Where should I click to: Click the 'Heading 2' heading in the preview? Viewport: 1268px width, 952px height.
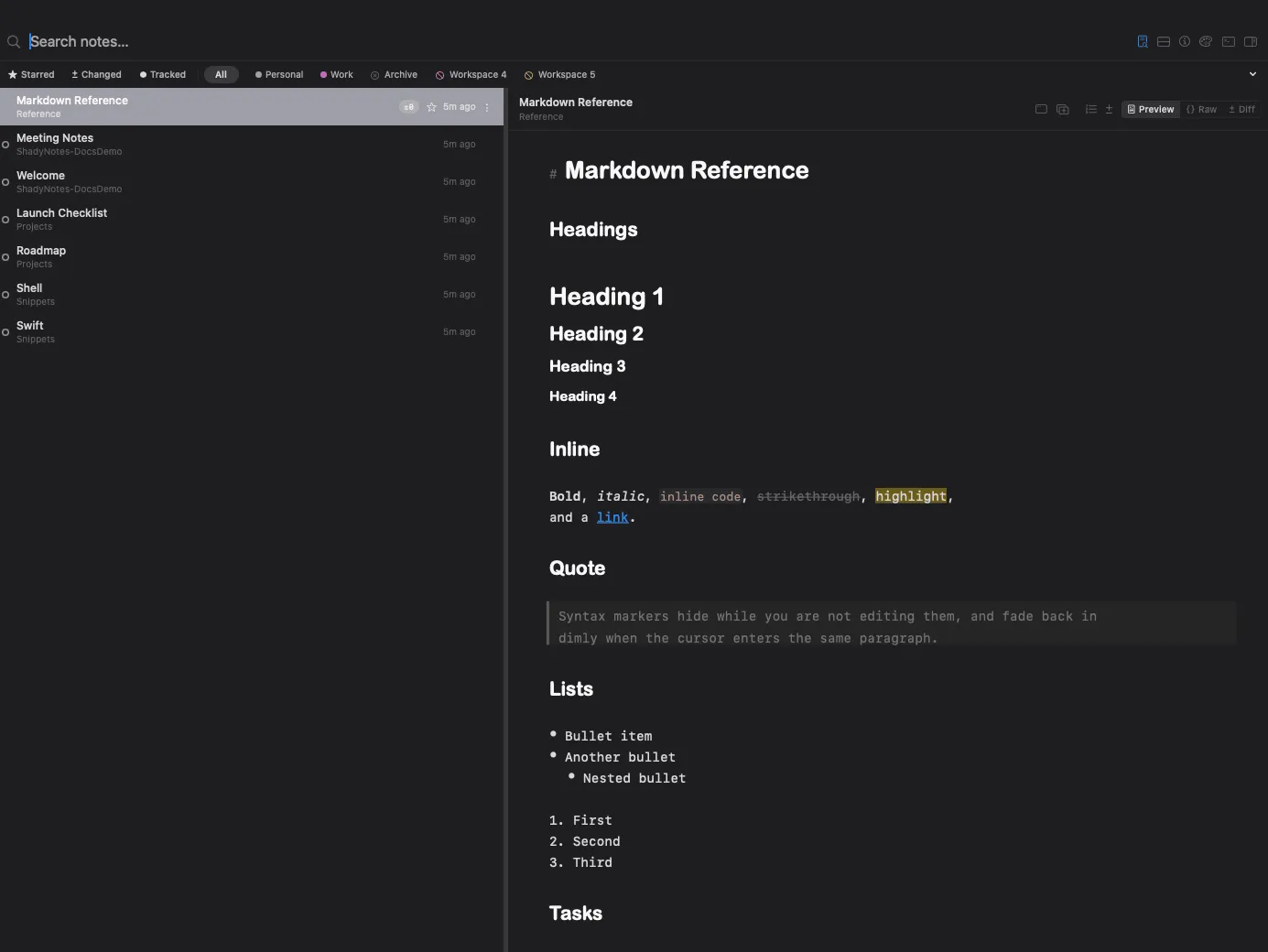click(596, 334)
